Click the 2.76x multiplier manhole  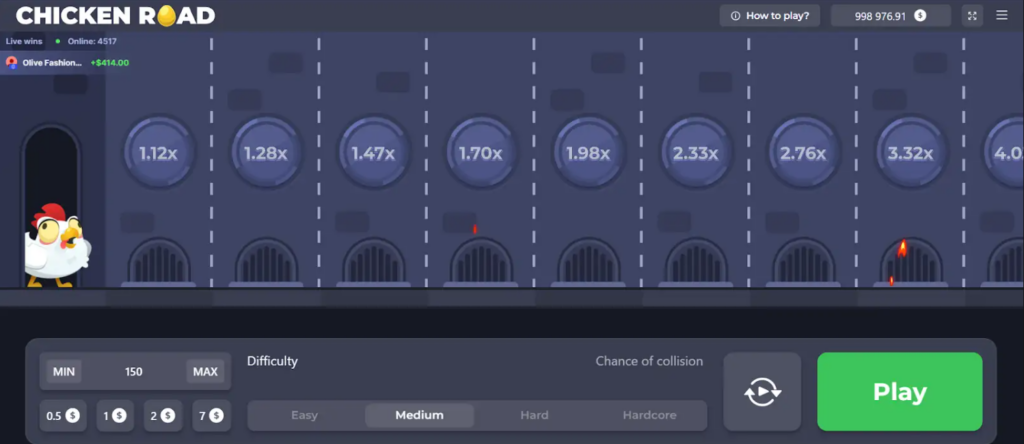(x=803, y=153)
